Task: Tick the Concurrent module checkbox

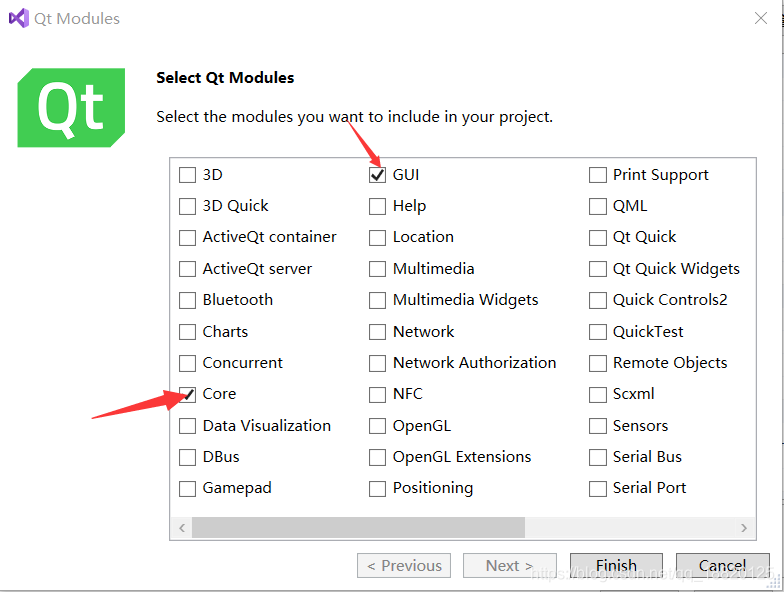Action: point(188,363)
